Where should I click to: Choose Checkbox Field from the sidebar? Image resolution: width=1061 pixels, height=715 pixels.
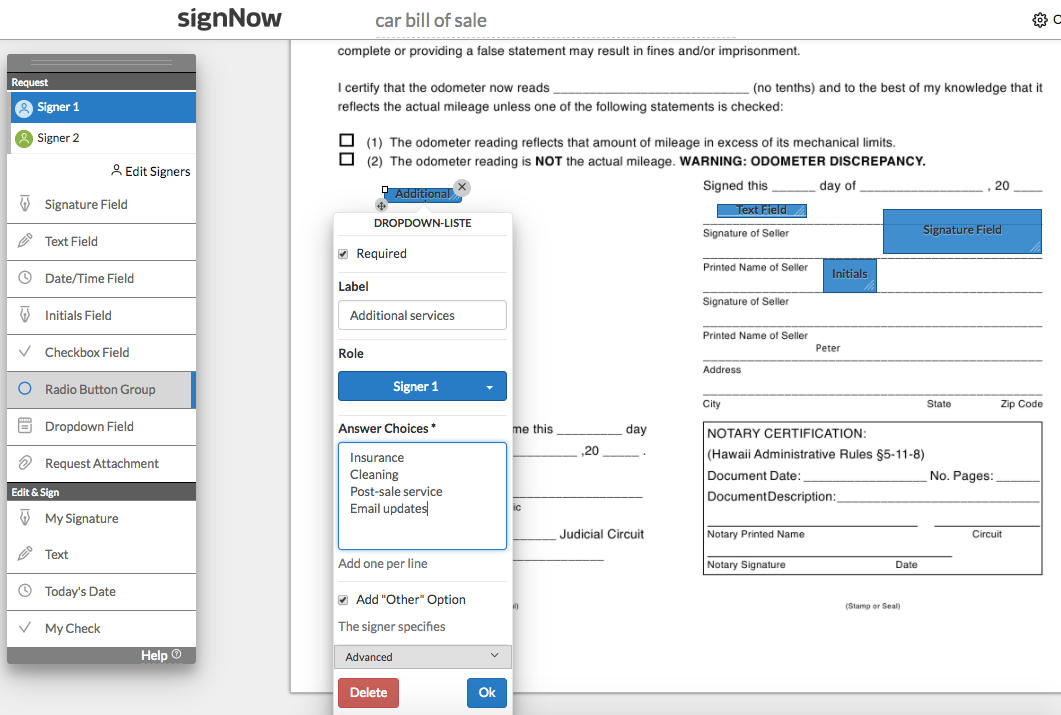[101, 352]
